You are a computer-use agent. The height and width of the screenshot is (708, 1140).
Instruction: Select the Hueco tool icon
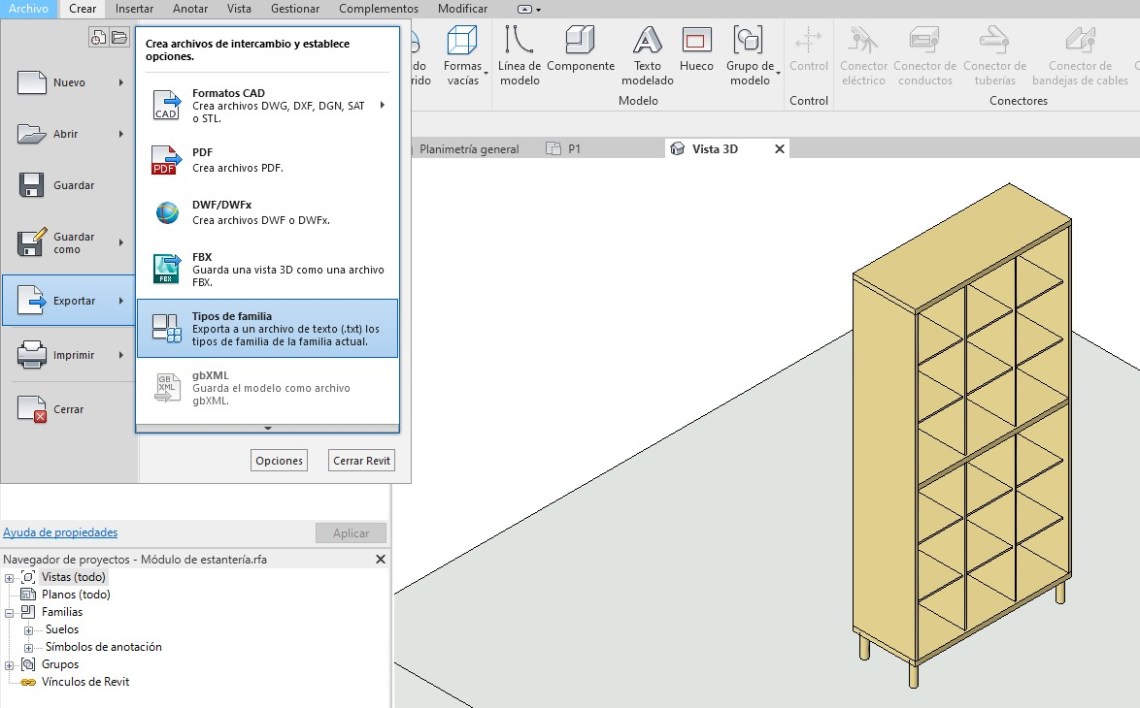696,41
